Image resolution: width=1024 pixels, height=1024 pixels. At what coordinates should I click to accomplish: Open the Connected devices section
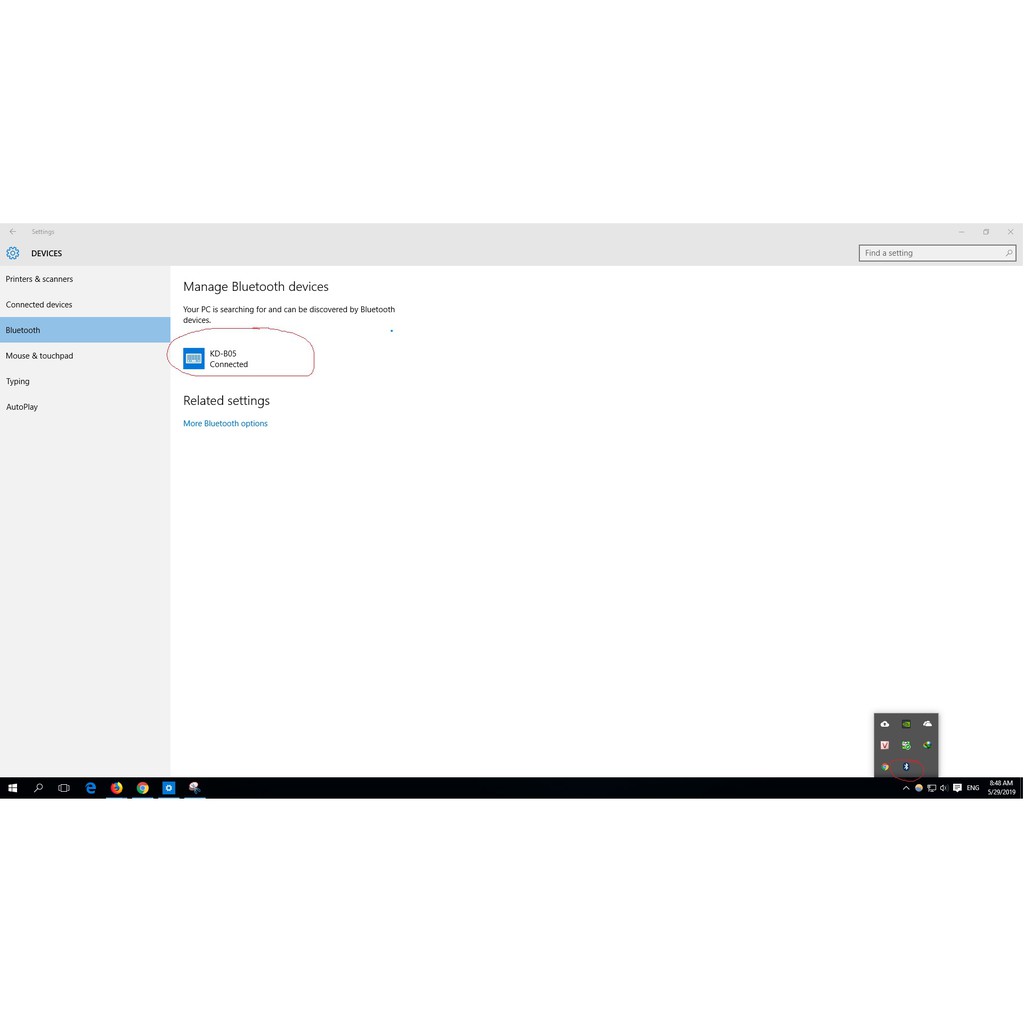click(x=39, y=305)
